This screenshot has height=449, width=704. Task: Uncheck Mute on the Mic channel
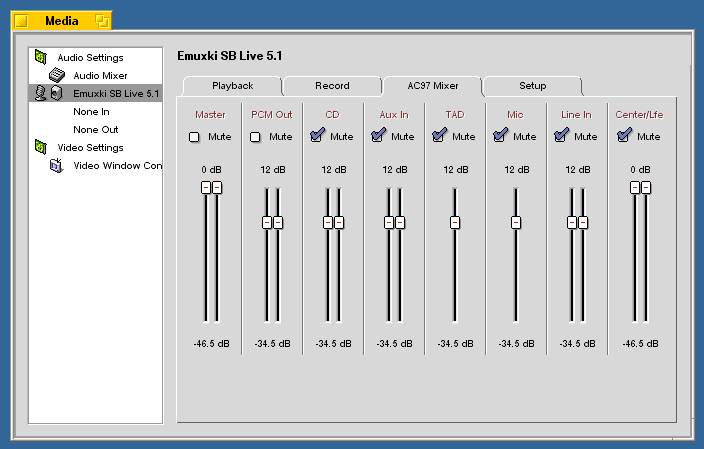(500, 137)
